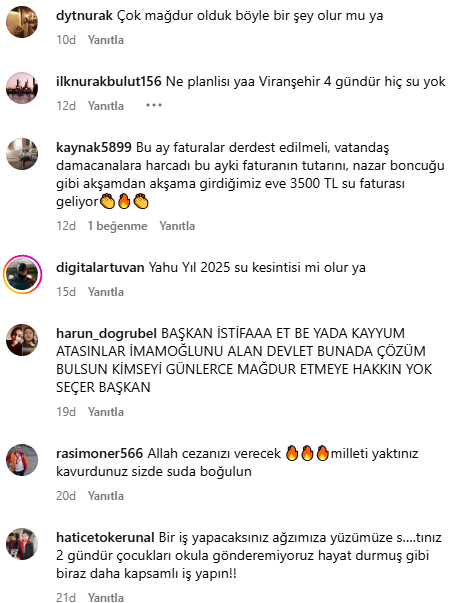Visit harun_dogrubel's username link
The height and width of the screenshot is (603, 459).
point(106,333)
